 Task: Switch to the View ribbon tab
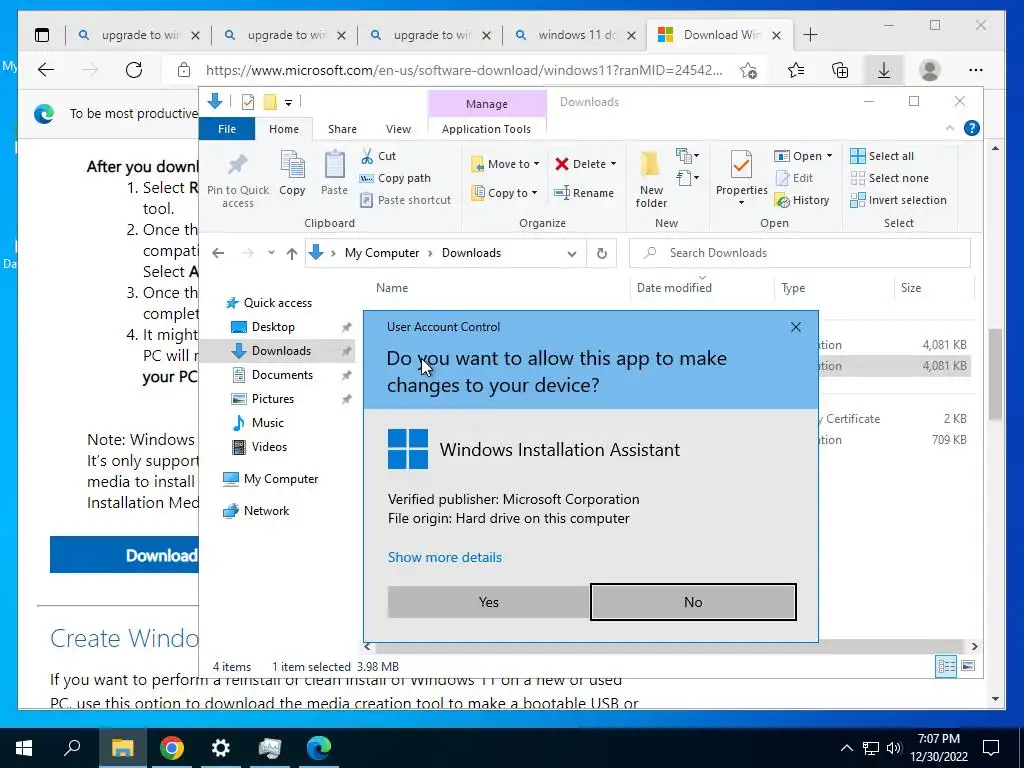click(398, 129)
